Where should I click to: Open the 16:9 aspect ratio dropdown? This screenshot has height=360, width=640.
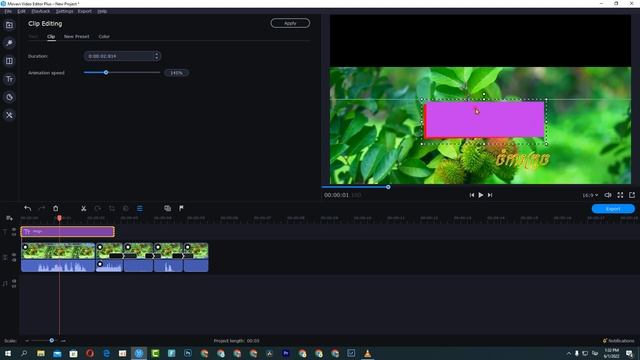590,195
